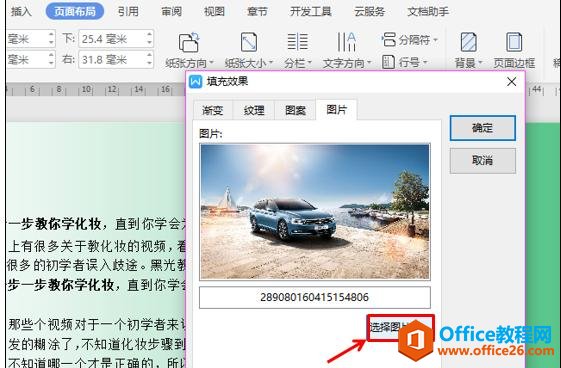Click the WPS icon in dialog title

tap(195, 82)
